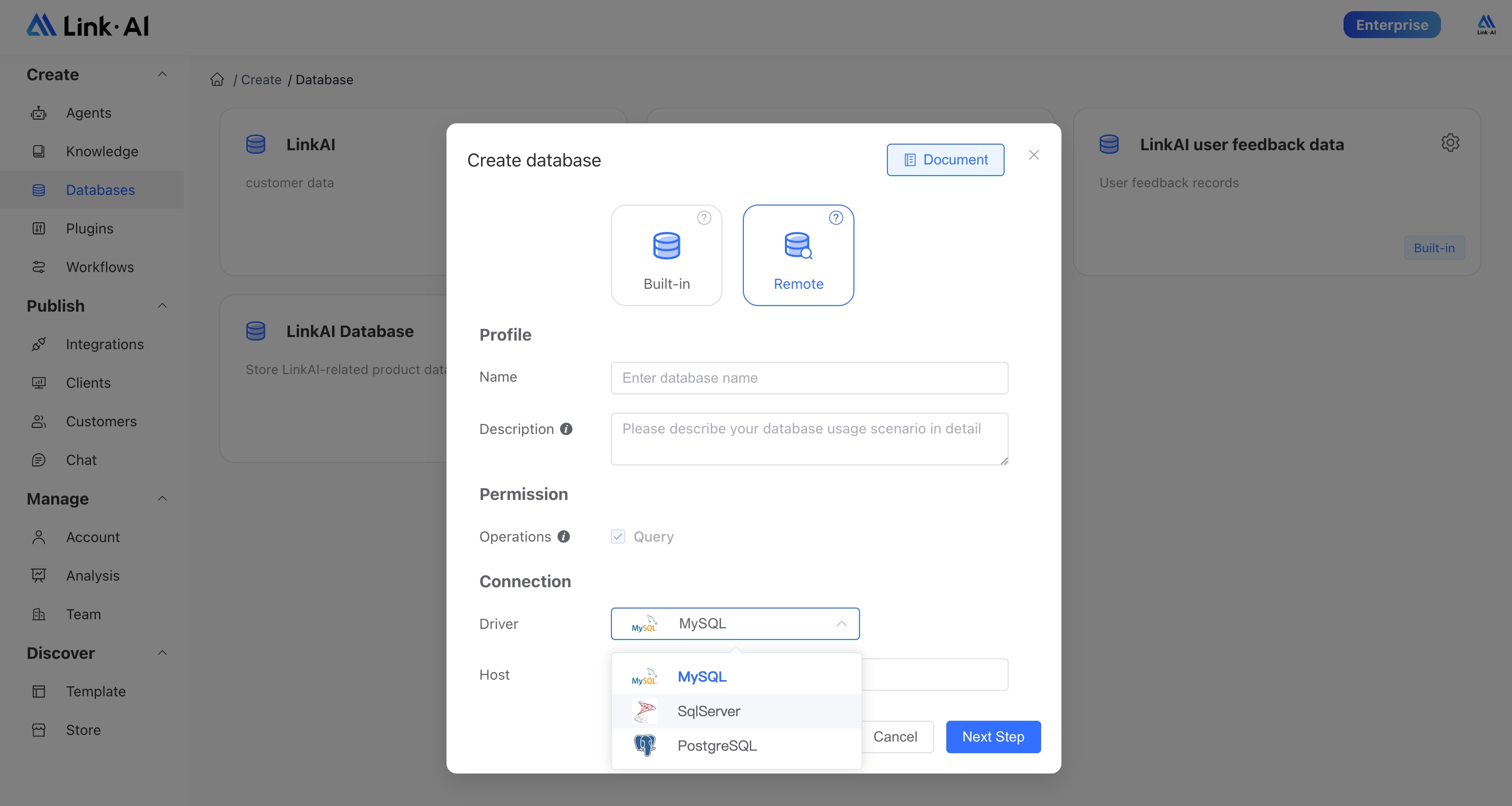Image resolution: width=1512 pixels, height=806 pixels.
Task: Open the Agents menu item
Action: 91,113
